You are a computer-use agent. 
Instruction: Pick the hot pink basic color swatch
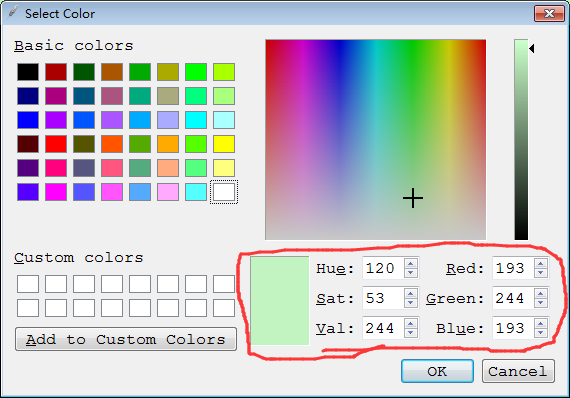(56, 168)
